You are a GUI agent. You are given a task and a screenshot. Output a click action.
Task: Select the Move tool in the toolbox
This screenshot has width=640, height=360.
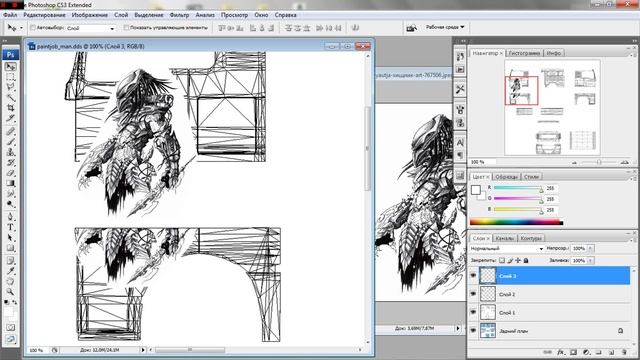point(11,67)
